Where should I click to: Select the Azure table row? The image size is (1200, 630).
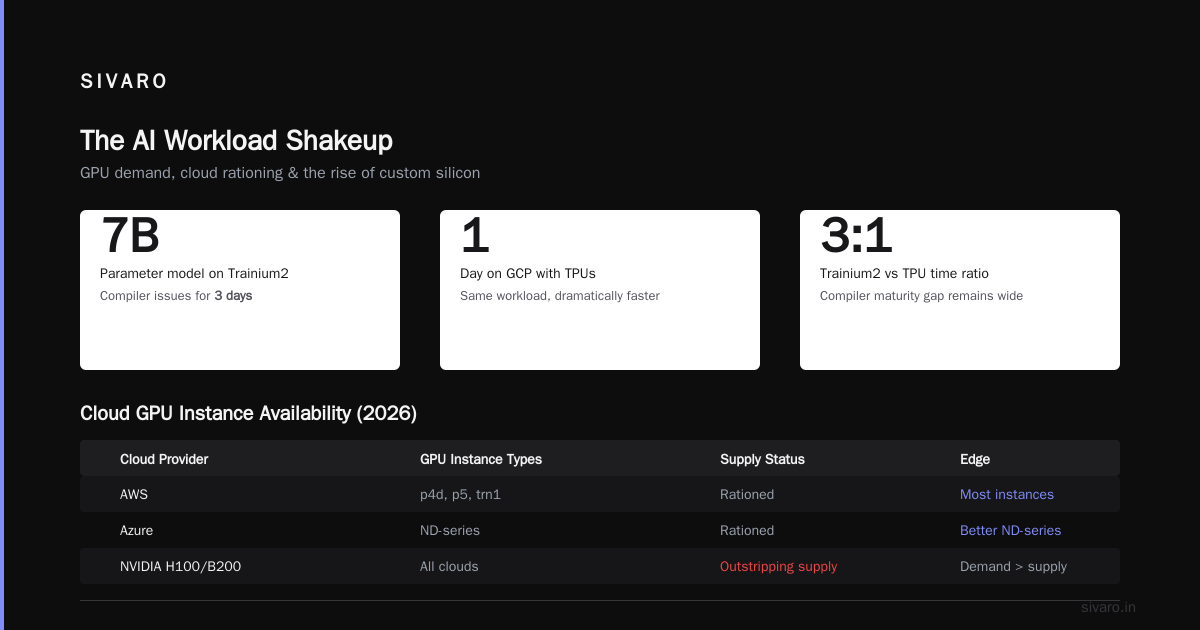(600, 530)
